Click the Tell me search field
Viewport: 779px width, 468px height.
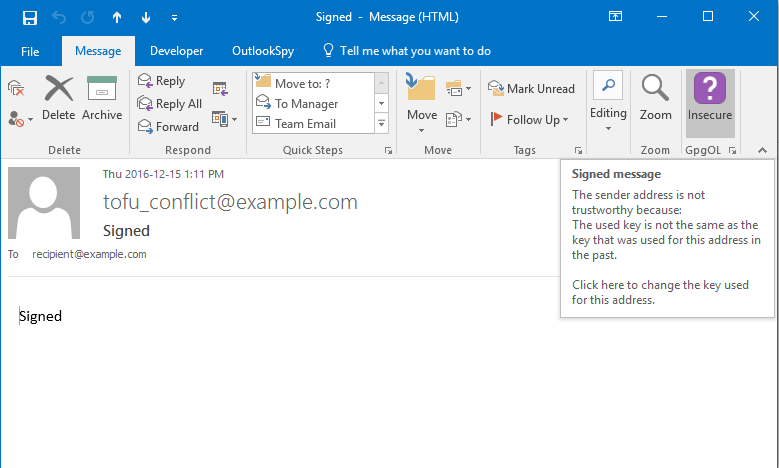[x=414, y=51]
